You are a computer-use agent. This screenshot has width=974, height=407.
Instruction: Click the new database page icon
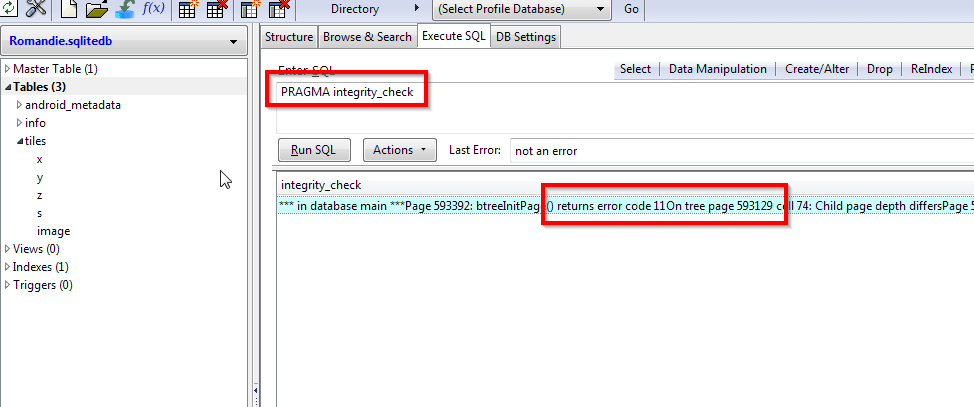[68, 9]
